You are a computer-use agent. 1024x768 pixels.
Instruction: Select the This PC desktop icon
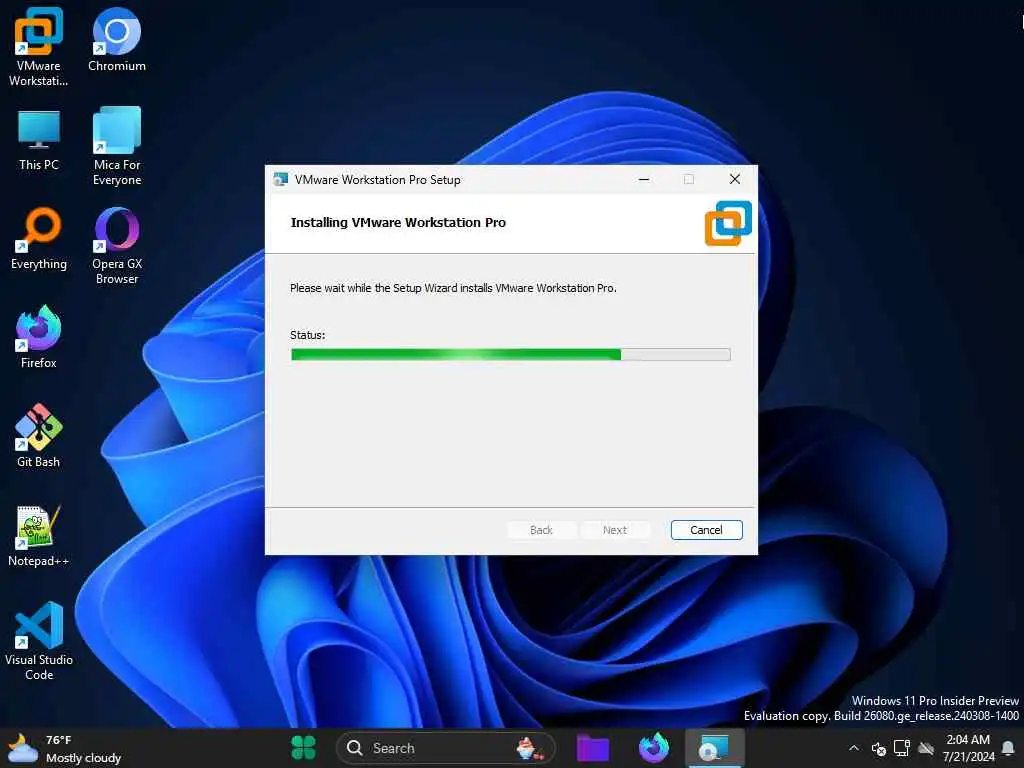pyautogui.click(x=39, y=140)
